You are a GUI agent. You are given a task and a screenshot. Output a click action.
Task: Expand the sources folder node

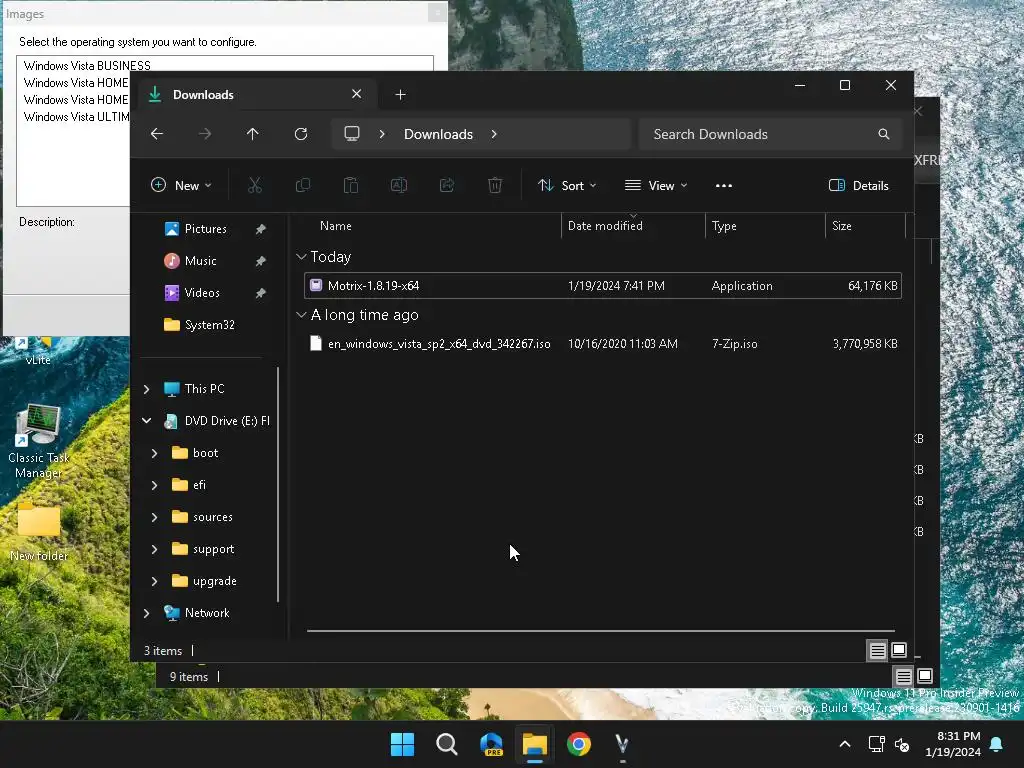point(154,517)
